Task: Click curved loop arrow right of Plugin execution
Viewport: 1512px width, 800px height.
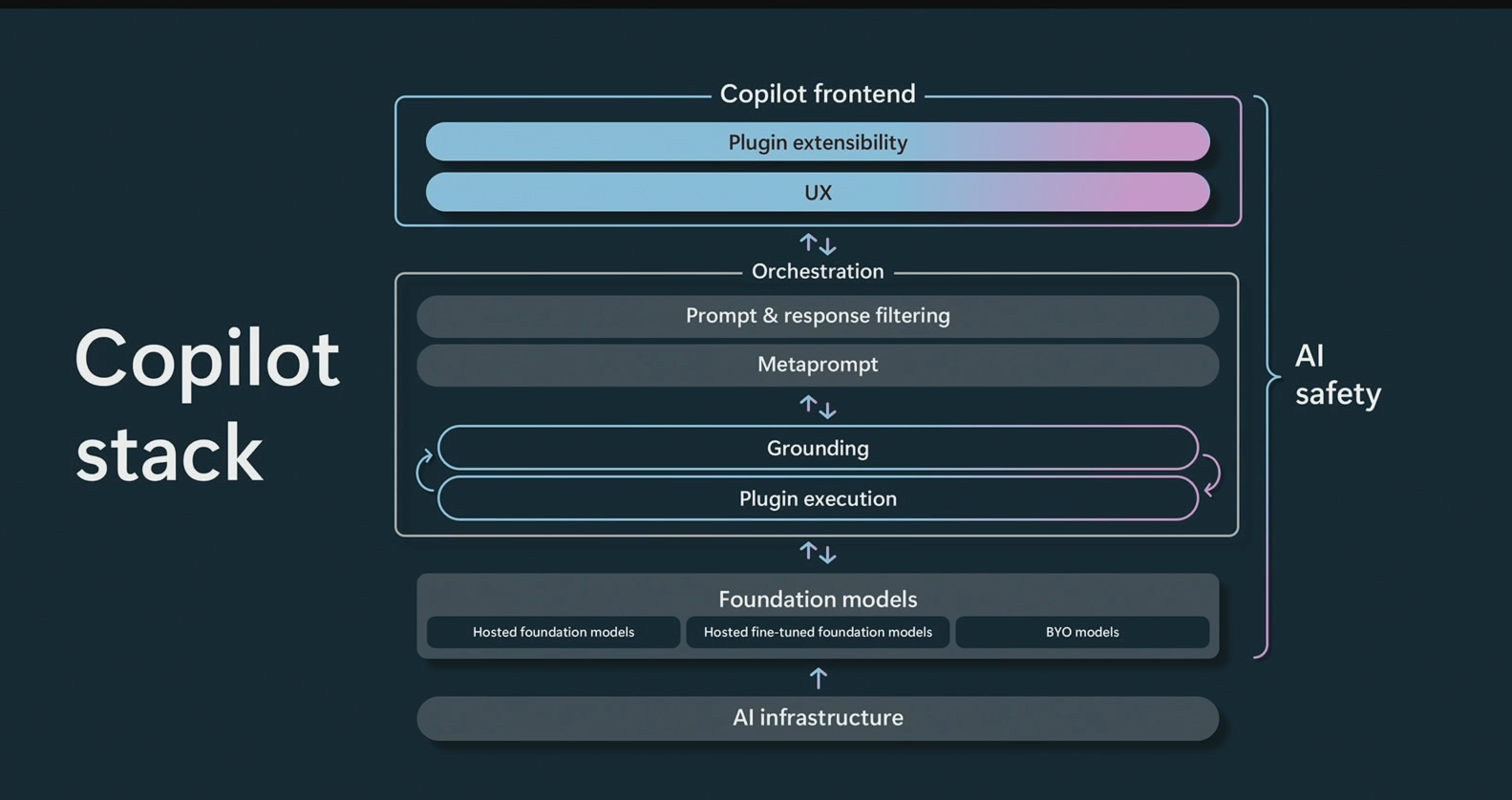Action: click(1212, 476)
